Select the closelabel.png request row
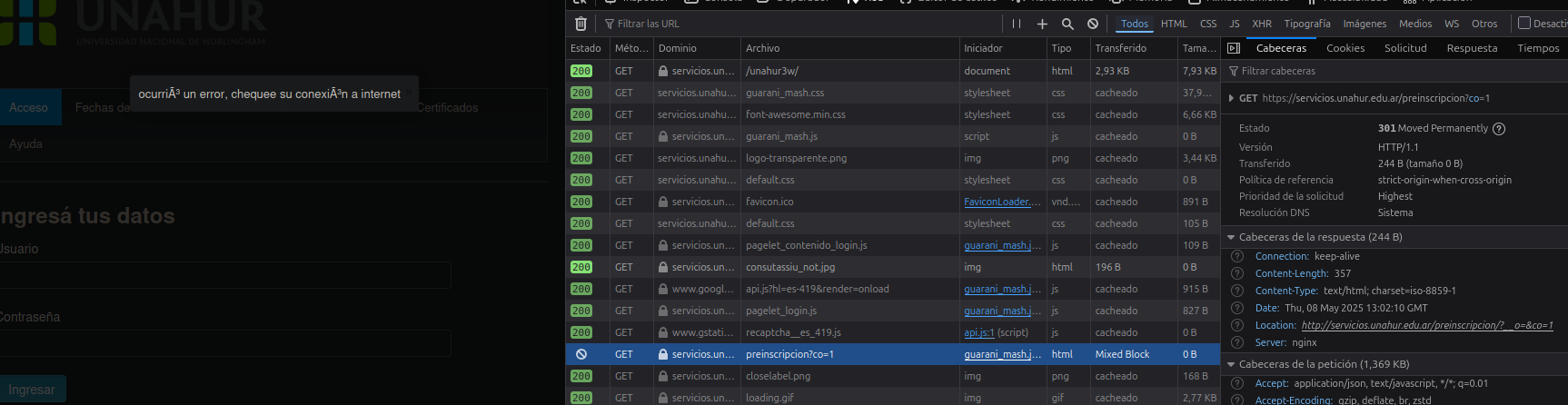The height and width of the screenshot is (405, 1568). coord(894,376)
